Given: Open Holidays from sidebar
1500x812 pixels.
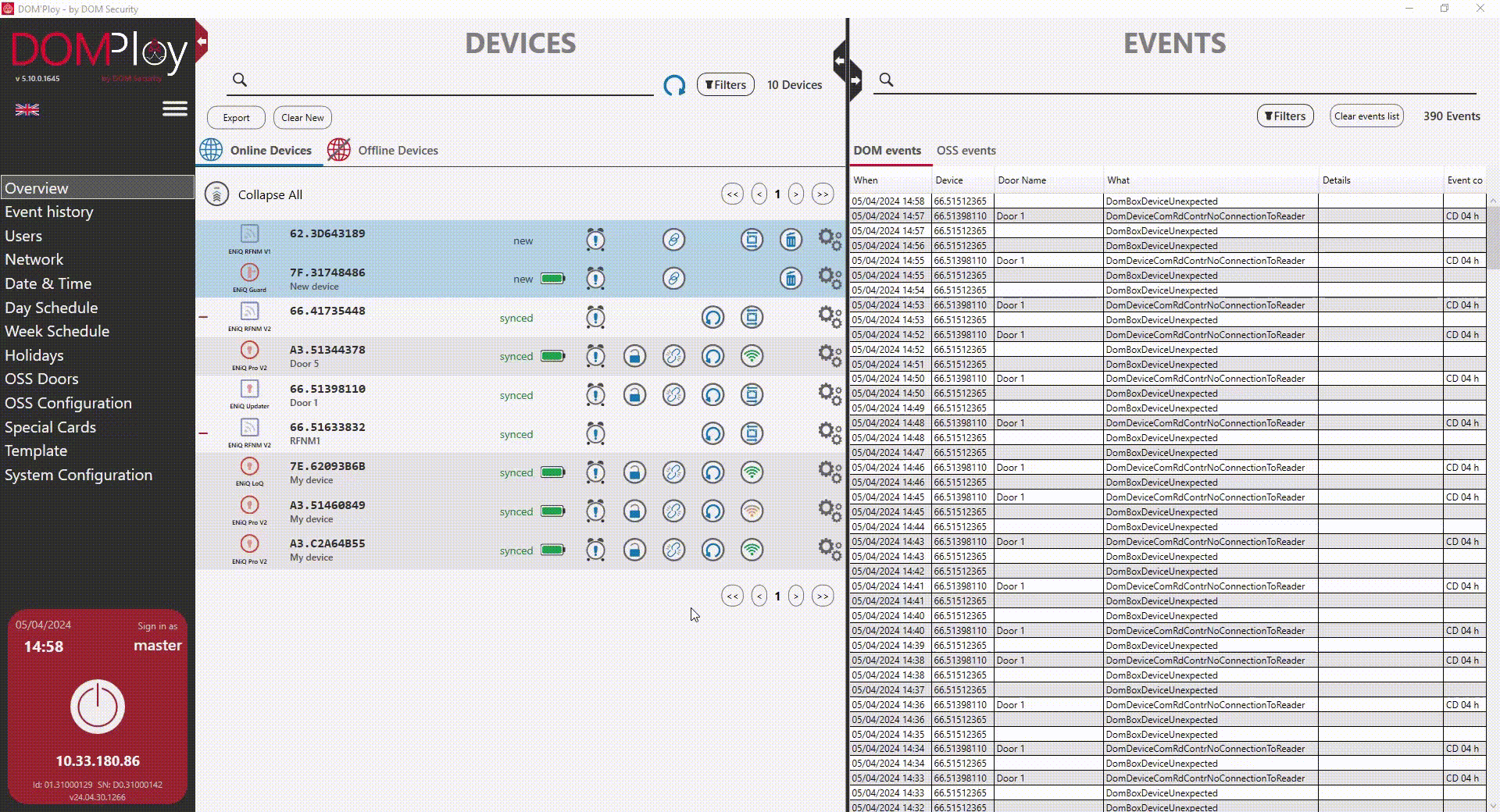Looking at the screenshot, I should 34,355.
